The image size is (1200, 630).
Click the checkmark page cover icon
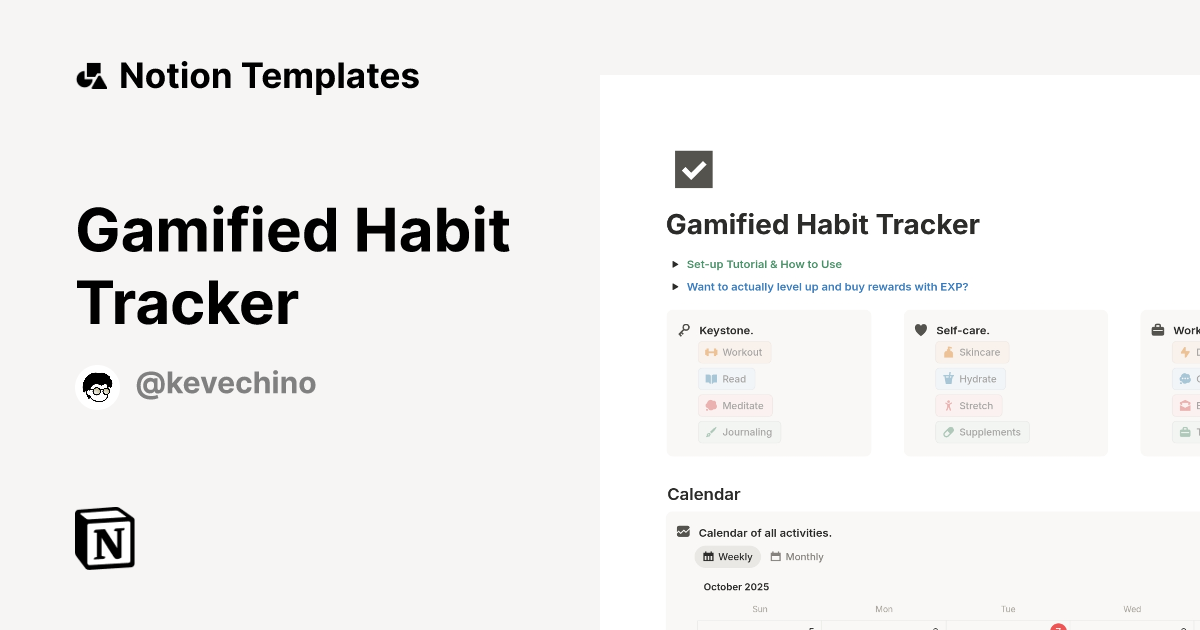click(694, 169)
